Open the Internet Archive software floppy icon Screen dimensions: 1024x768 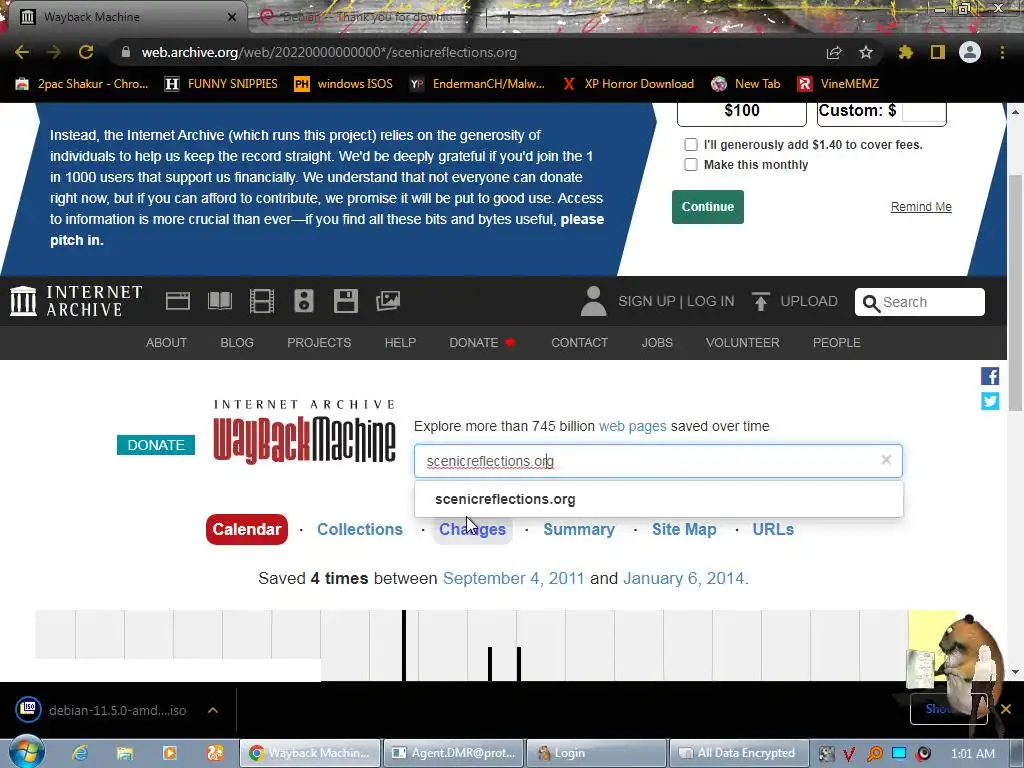(x=345, y=301)
